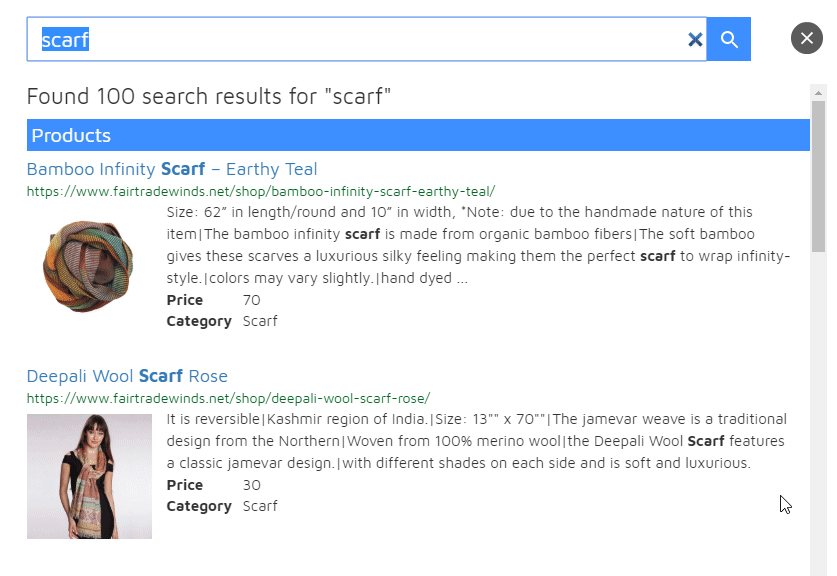Clear the search field using the X icon

(695, 39)
